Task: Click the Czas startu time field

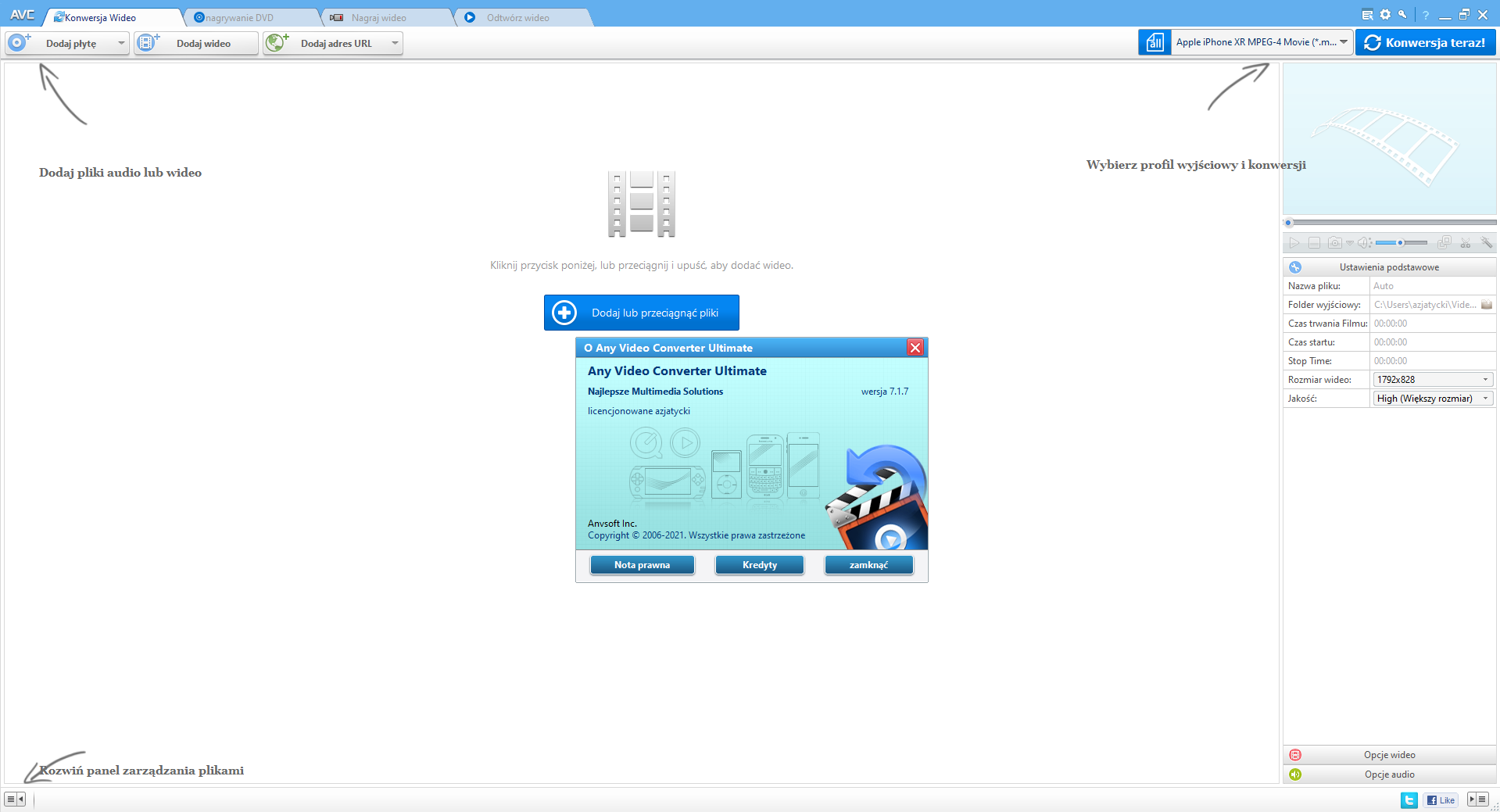Action: click(1433, 342)
